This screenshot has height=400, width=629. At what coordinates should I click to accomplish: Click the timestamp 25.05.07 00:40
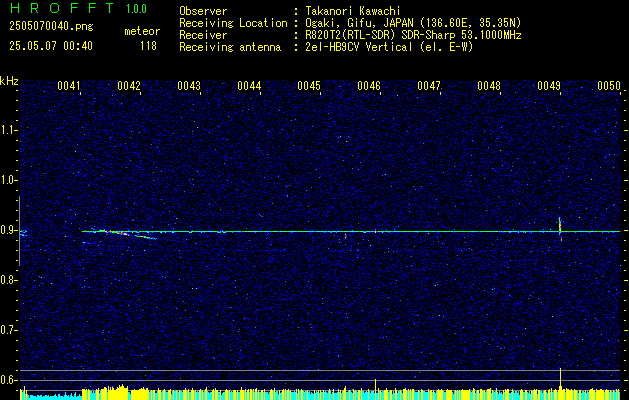click(51, 46)
